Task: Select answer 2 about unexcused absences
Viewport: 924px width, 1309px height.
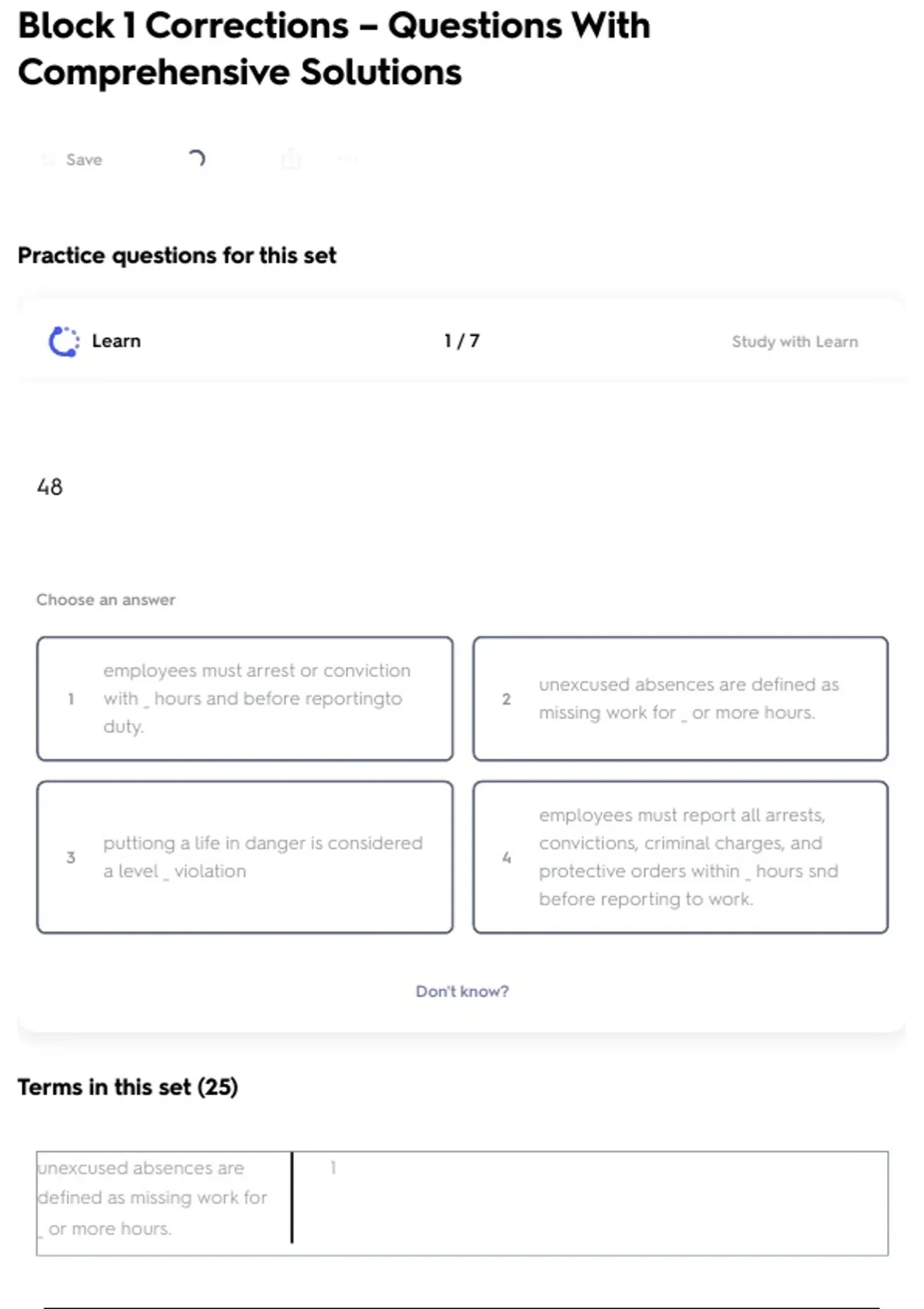Action: (680, 698)
